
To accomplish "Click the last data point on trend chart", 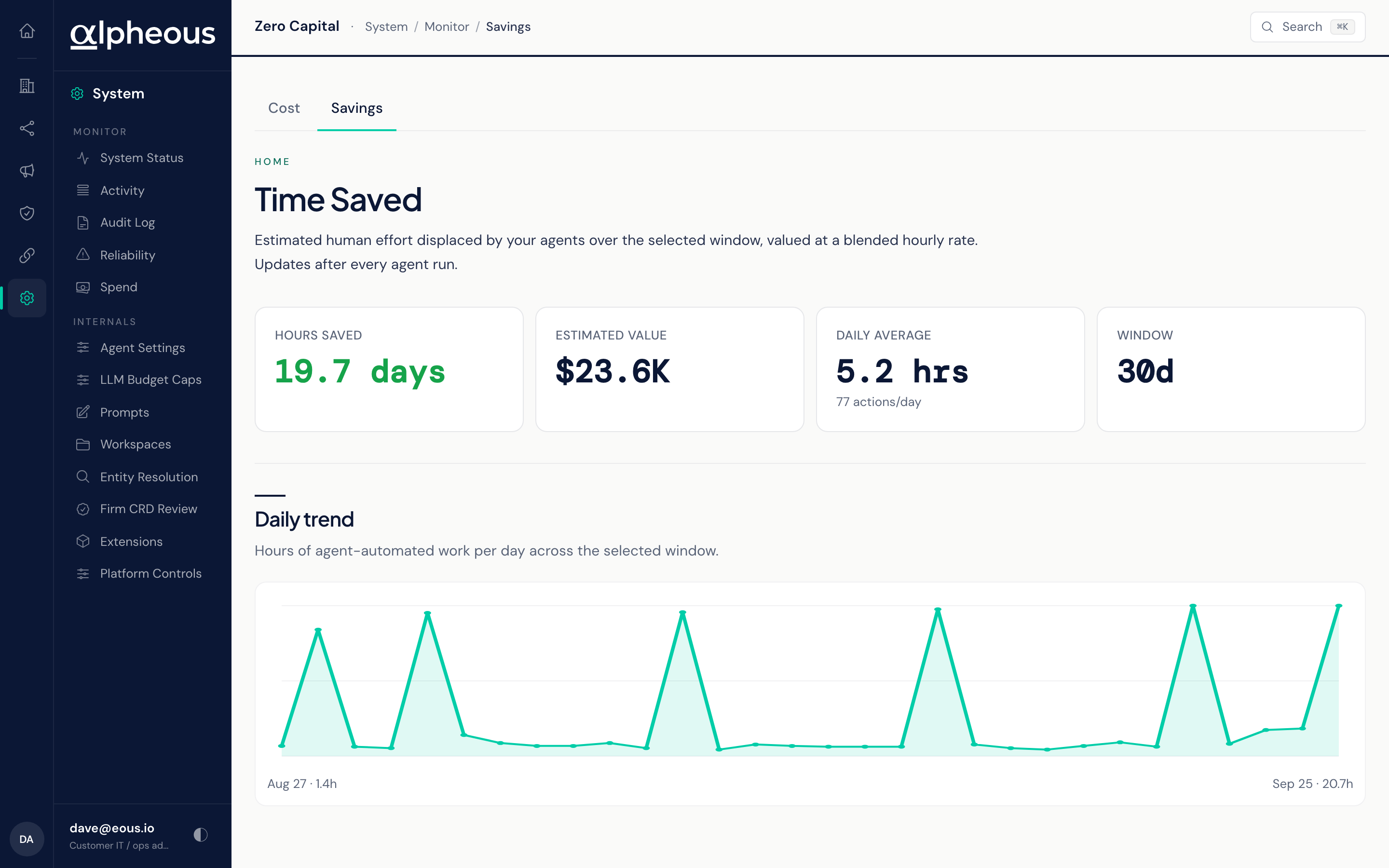I will [x=1338, y=606].
